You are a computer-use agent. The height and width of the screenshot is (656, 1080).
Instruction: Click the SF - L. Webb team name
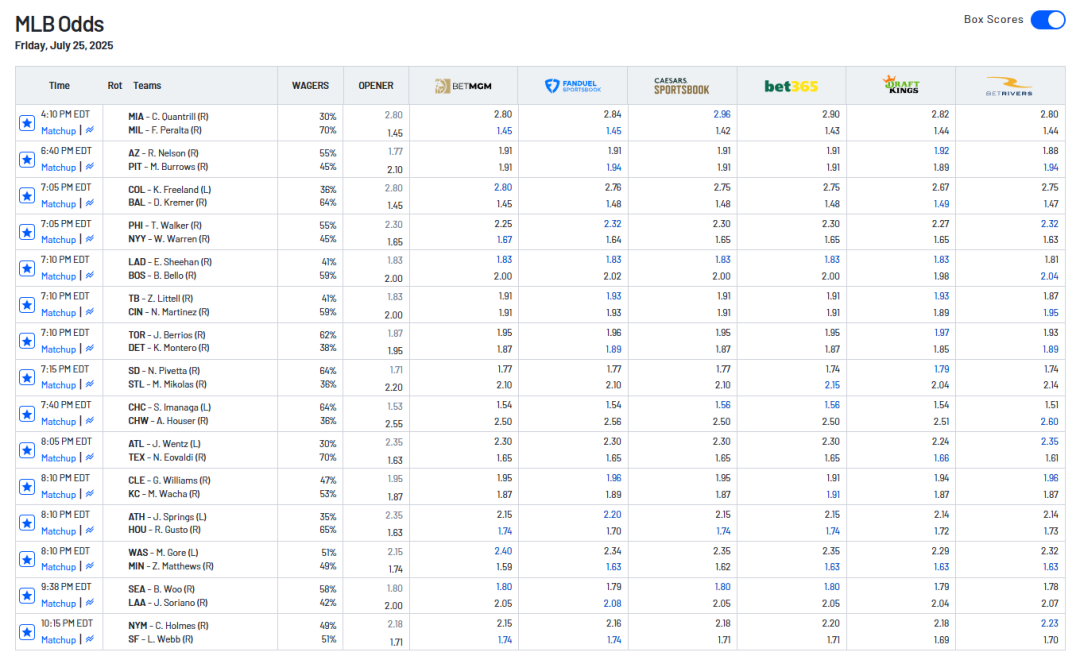[160, 639]
